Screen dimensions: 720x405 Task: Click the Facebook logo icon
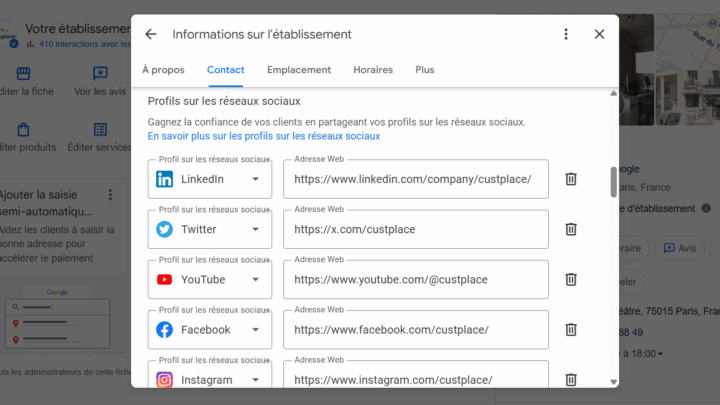point(164,330)
